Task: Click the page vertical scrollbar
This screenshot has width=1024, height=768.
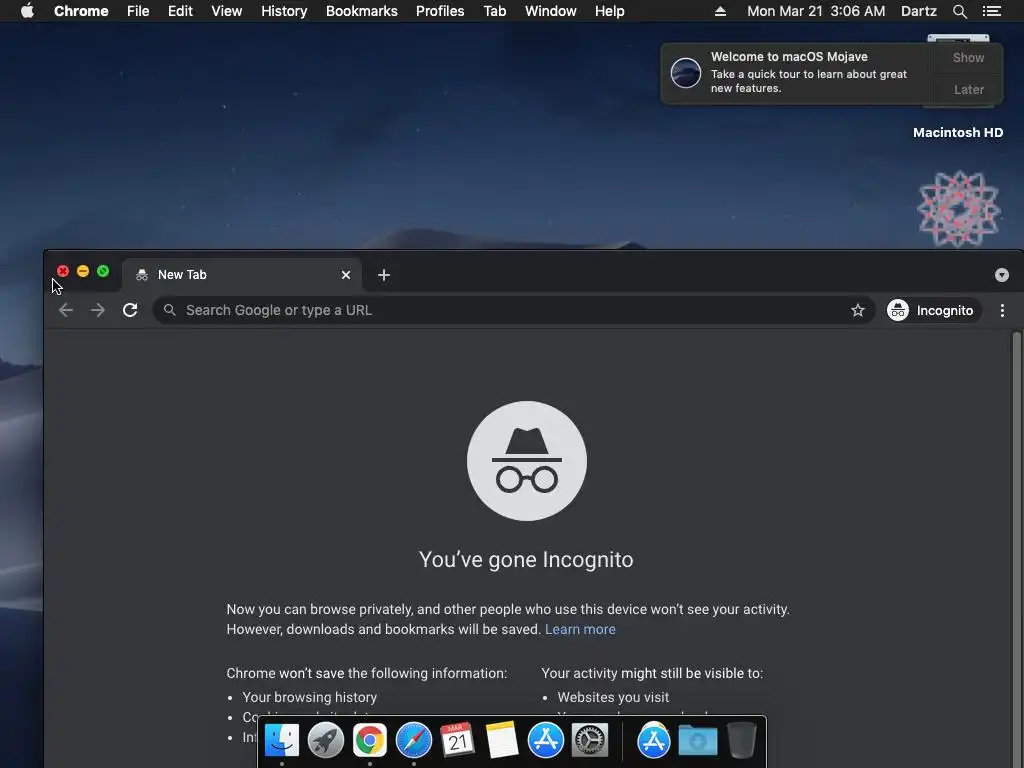Action: pyautogui.click(x=1016, y=549)
